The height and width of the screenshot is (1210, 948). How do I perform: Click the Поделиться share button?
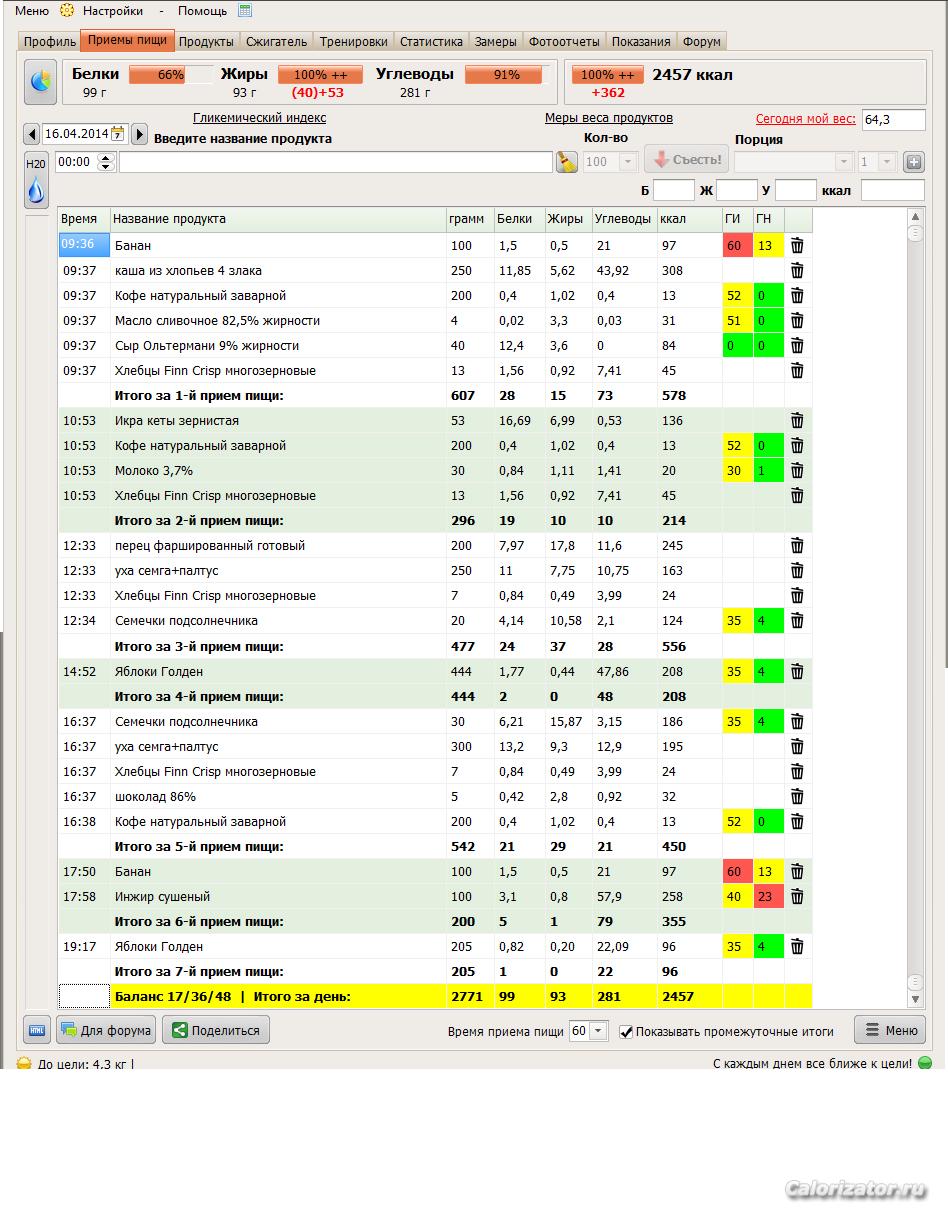pos(216,1030)
